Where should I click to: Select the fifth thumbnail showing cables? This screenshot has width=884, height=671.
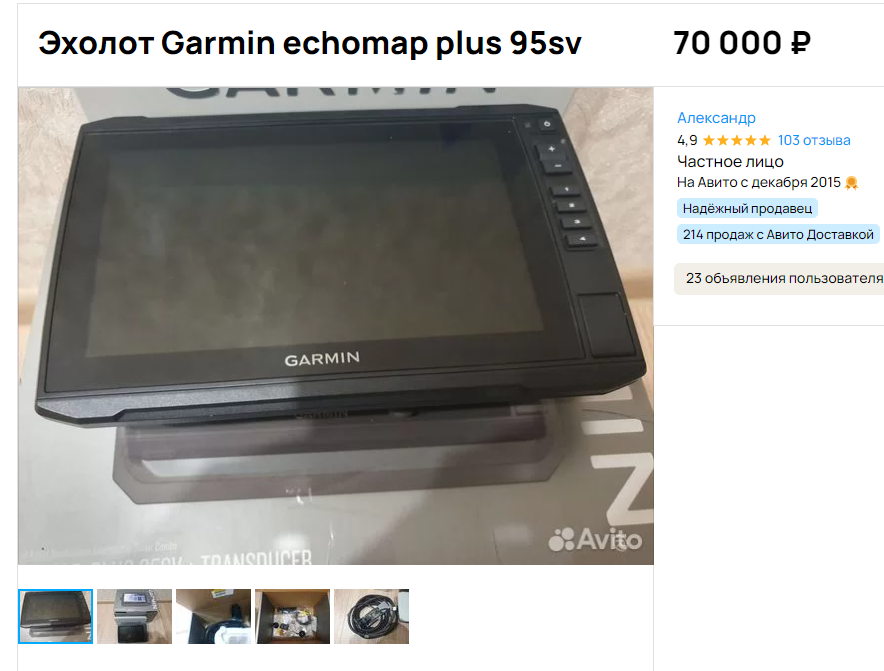(x=372, y=616)
